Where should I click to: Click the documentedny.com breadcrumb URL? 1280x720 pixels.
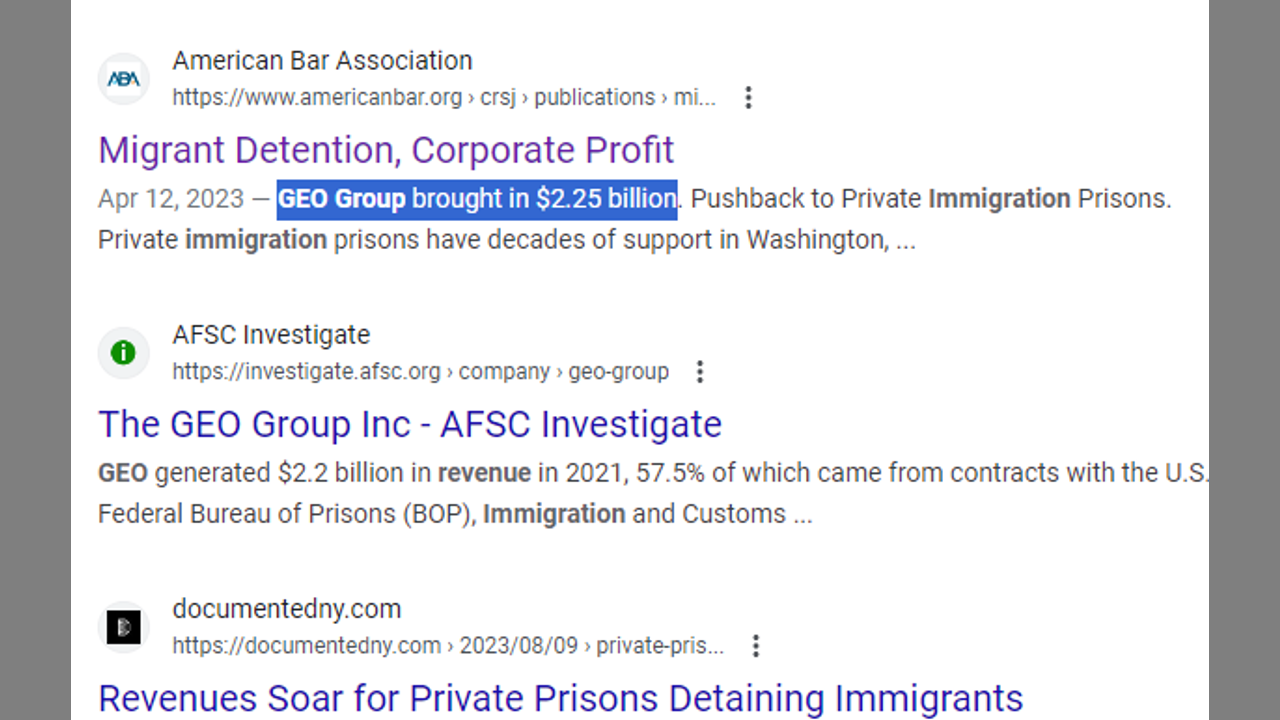tap(447, 646)
